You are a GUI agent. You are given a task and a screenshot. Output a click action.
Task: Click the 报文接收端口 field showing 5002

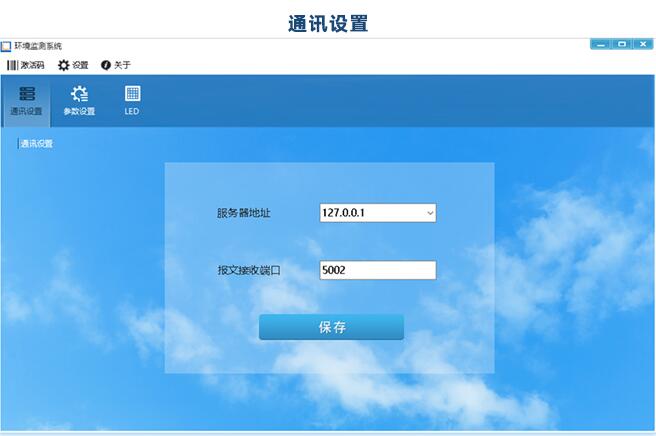point(377,270)
